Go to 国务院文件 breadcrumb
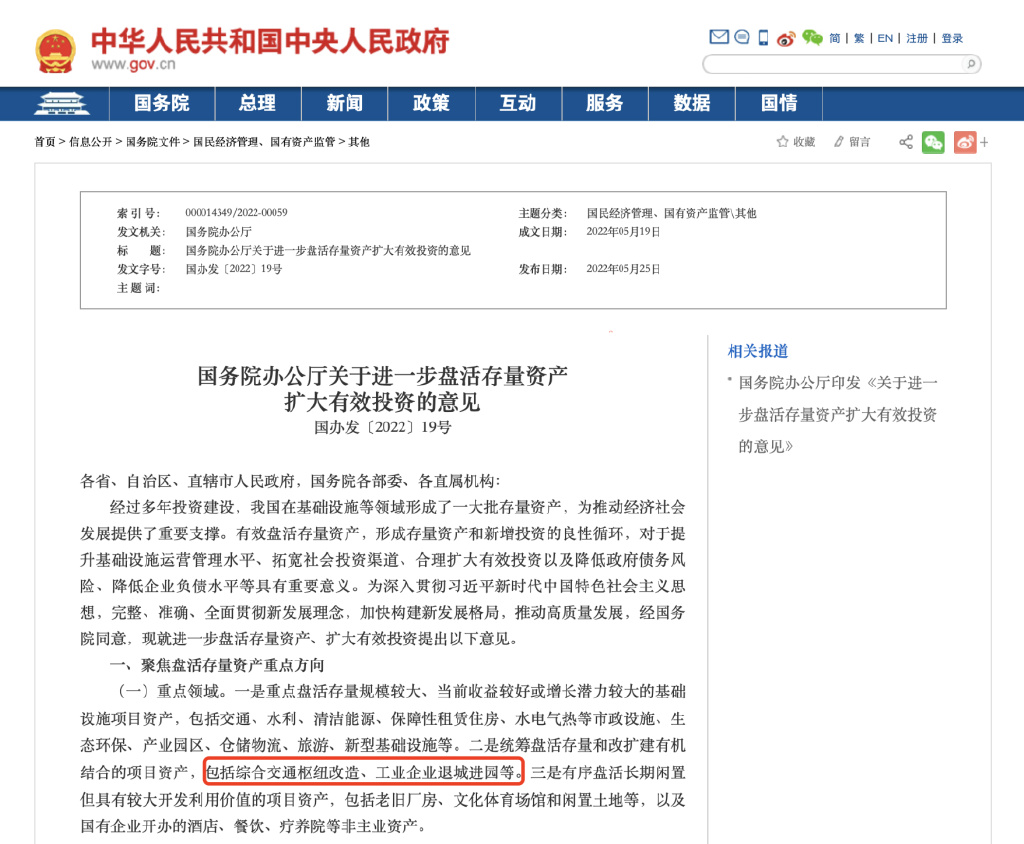This screenshot has width=1024, height=844. point(153,142)
